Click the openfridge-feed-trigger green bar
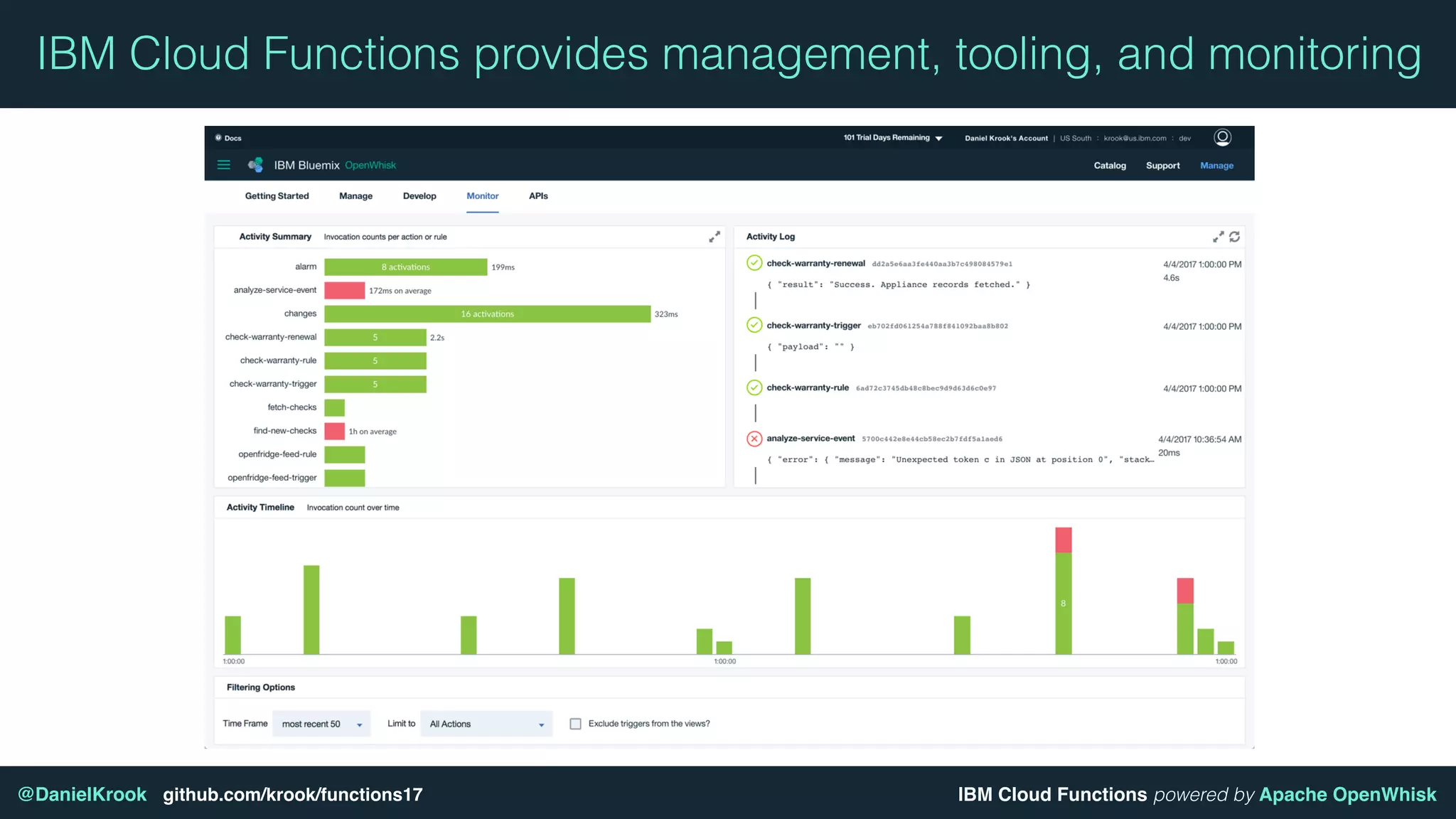This screenshot has width=1456, height=819. click(x=344, y=478)
